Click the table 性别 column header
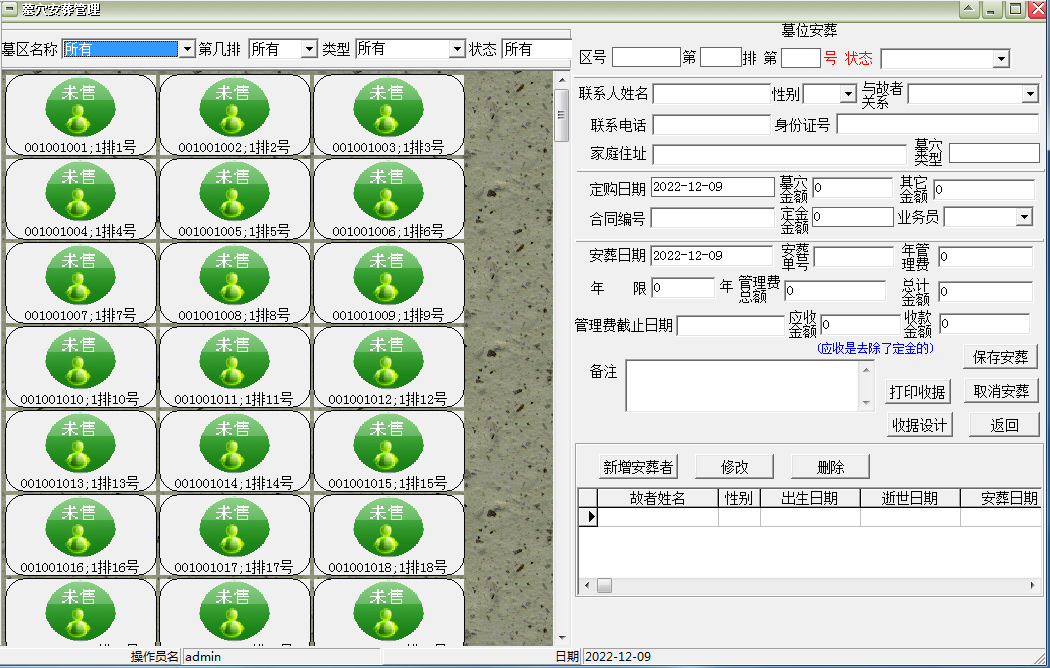 point(739,499)
